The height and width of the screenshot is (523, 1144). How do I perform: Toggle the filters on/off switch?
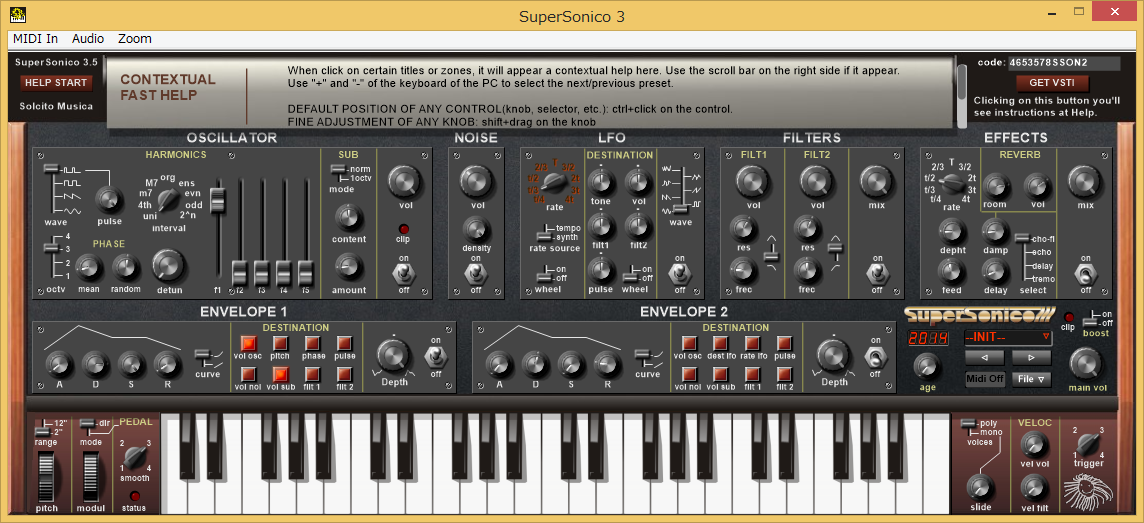tap(876, 274)
